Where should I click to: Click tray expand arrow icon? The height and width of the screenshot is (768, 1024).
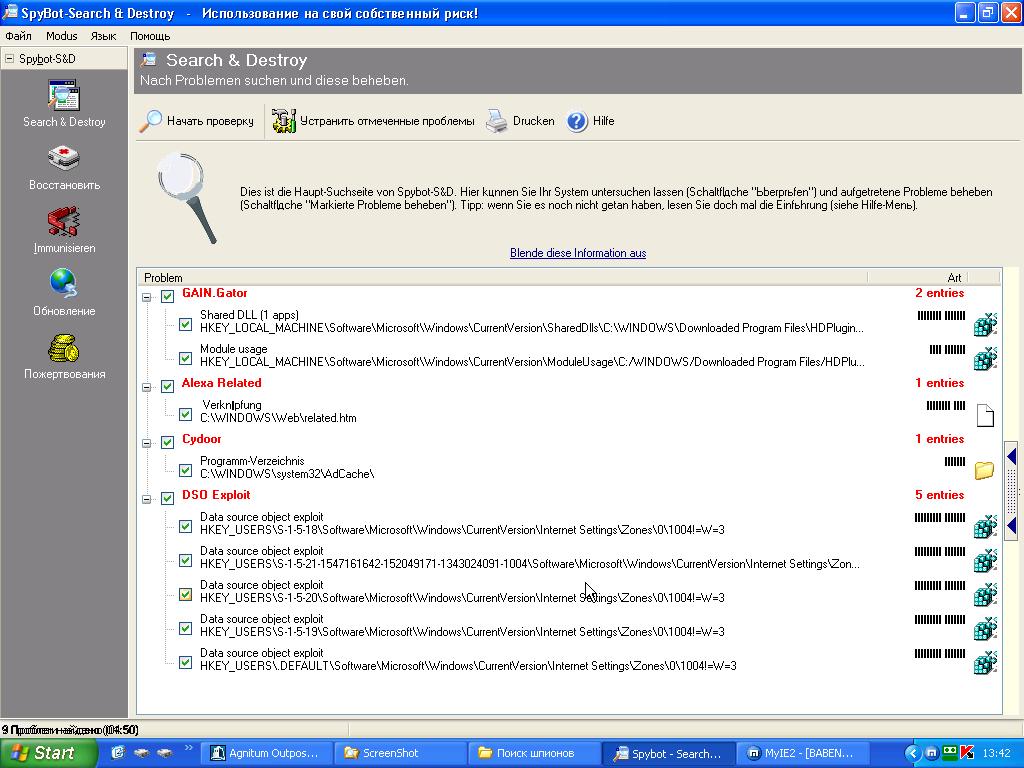pos(913,753)
